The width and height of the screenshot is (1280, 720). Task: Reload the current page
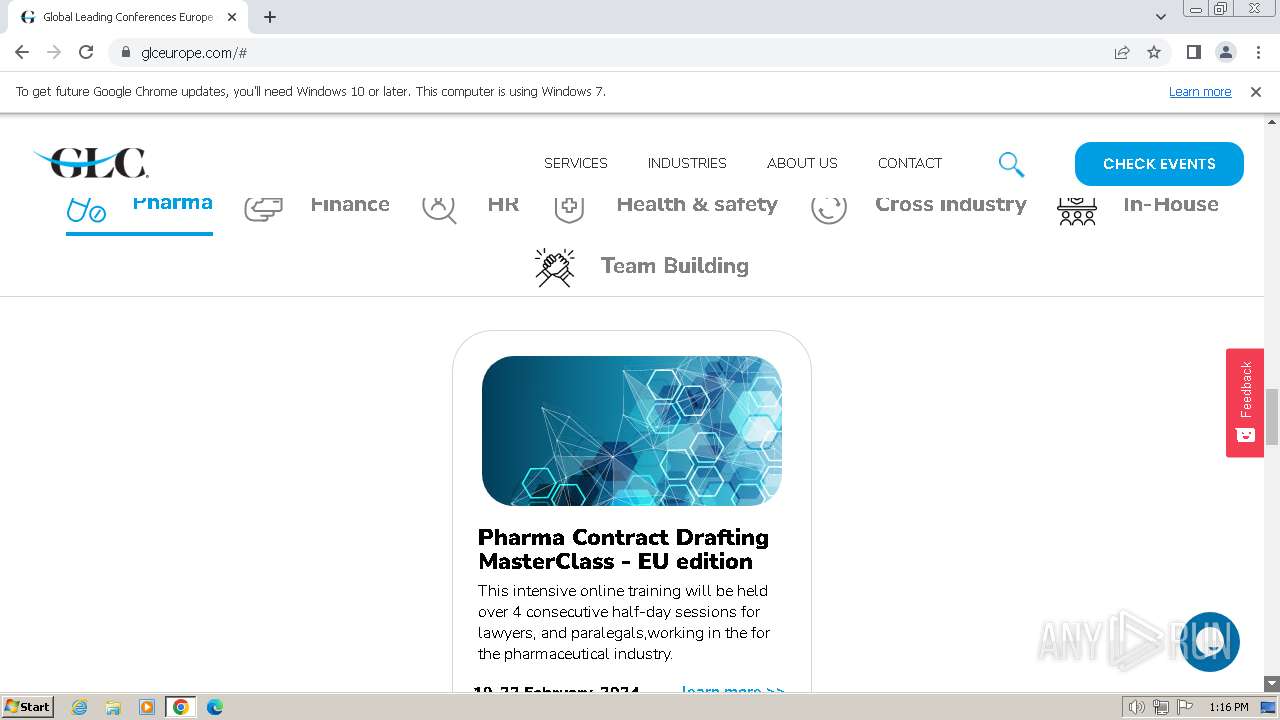tap(86, 52)
